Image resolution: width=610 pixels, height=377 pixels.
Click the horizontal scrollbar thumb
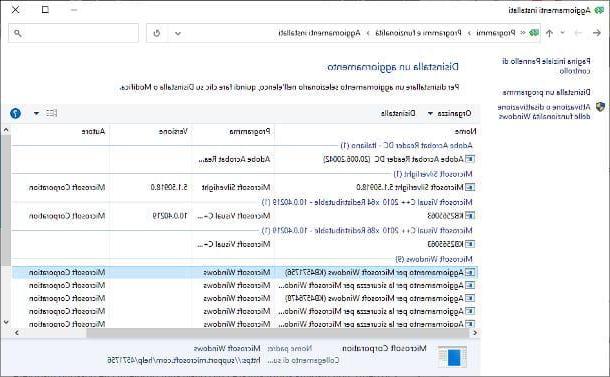(277, 333)
